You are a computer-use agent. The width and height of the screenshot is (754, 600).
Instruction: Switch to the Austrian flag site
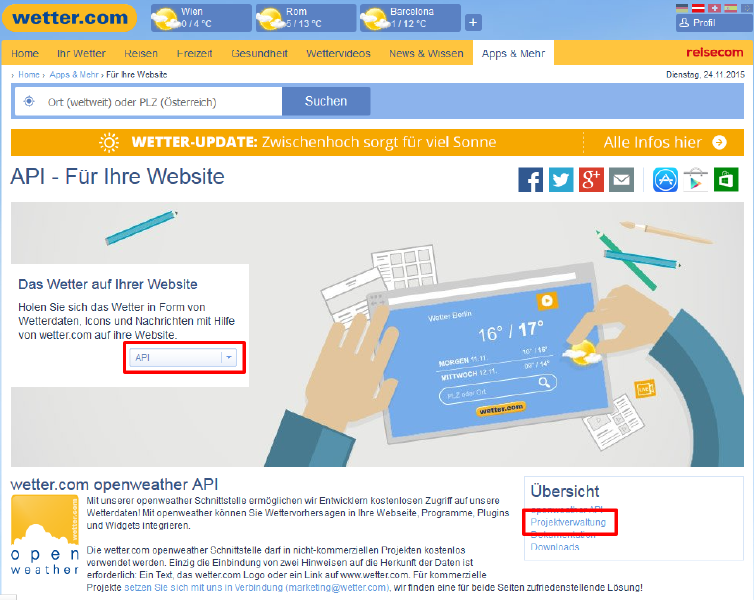coord(698,8)
